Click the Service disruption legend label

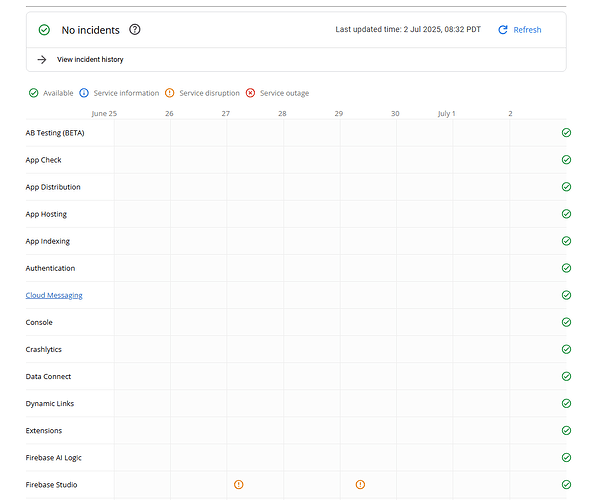click(x=209, y=93)
